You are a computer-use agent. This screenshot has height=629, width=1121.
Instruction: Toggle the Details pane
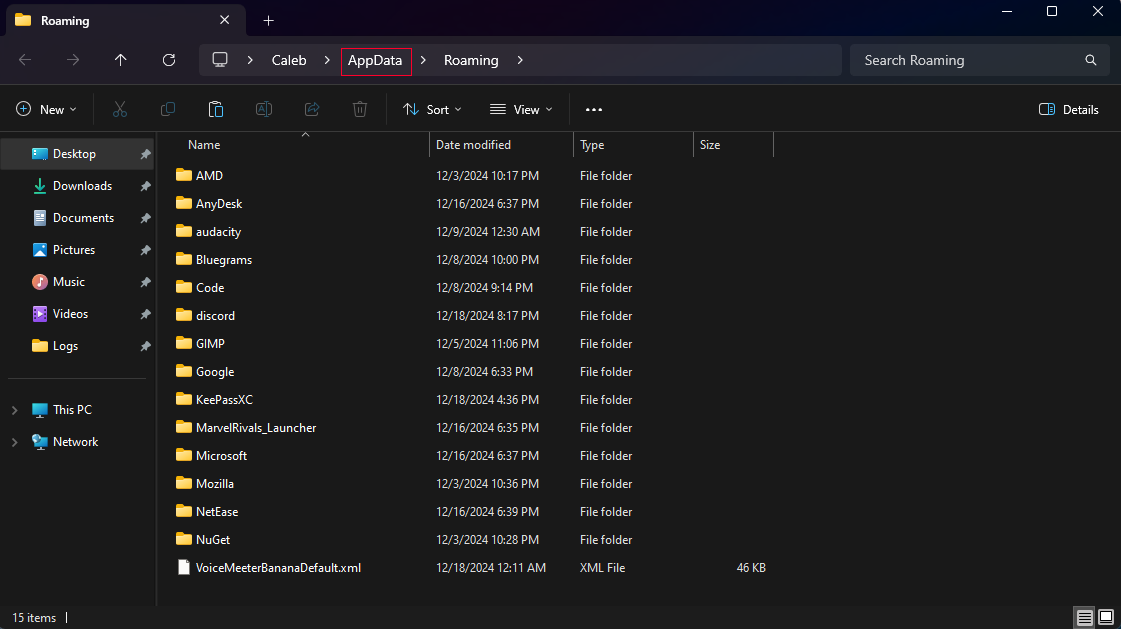pos(1068,109)
